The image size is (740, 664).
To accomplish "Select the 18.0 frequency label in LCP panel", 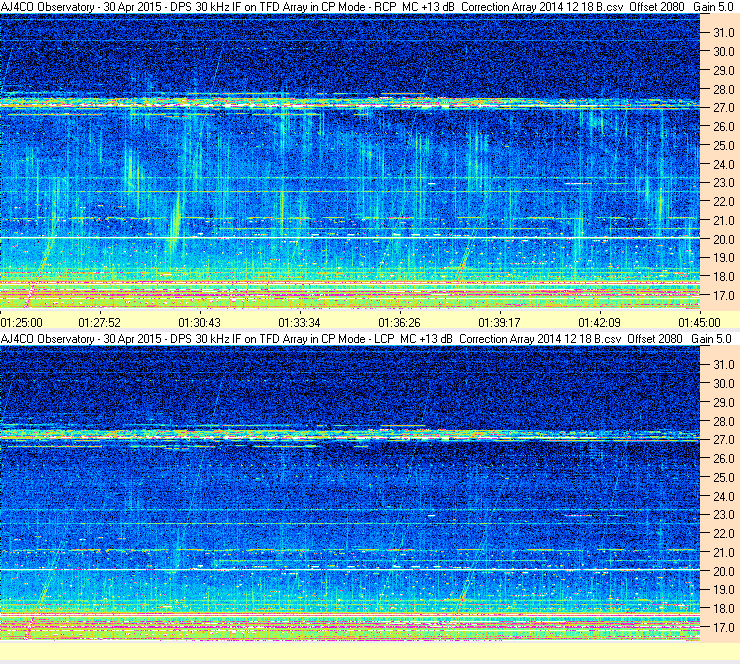I will 722,608.
